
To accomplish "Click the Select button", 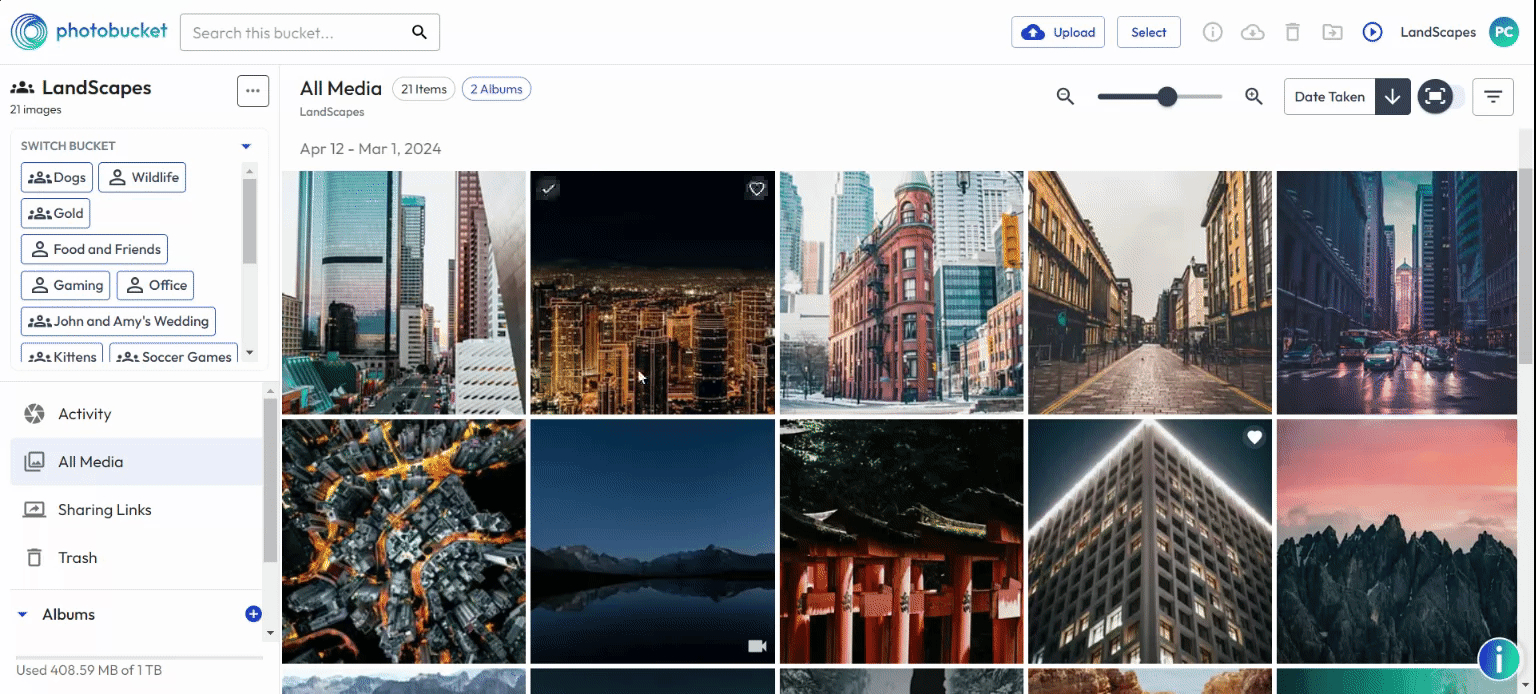I will pos(1149,32).
